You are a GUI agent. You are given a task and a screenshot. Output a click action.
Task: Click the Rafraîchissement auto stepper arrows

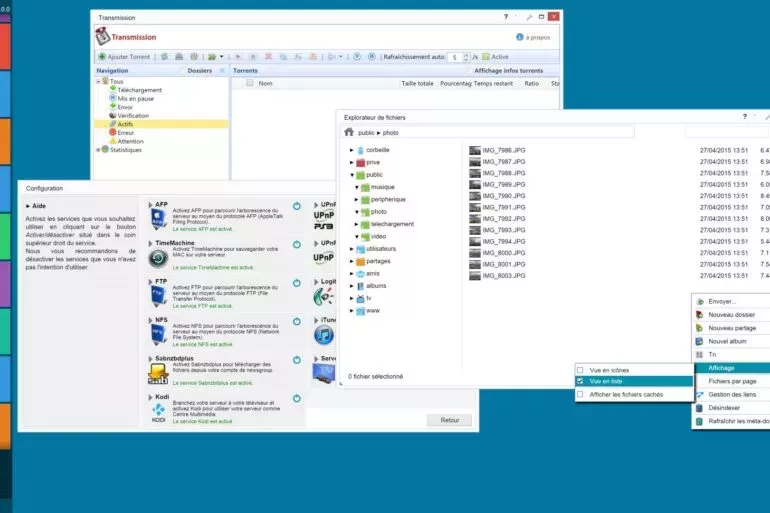point(466,57)
